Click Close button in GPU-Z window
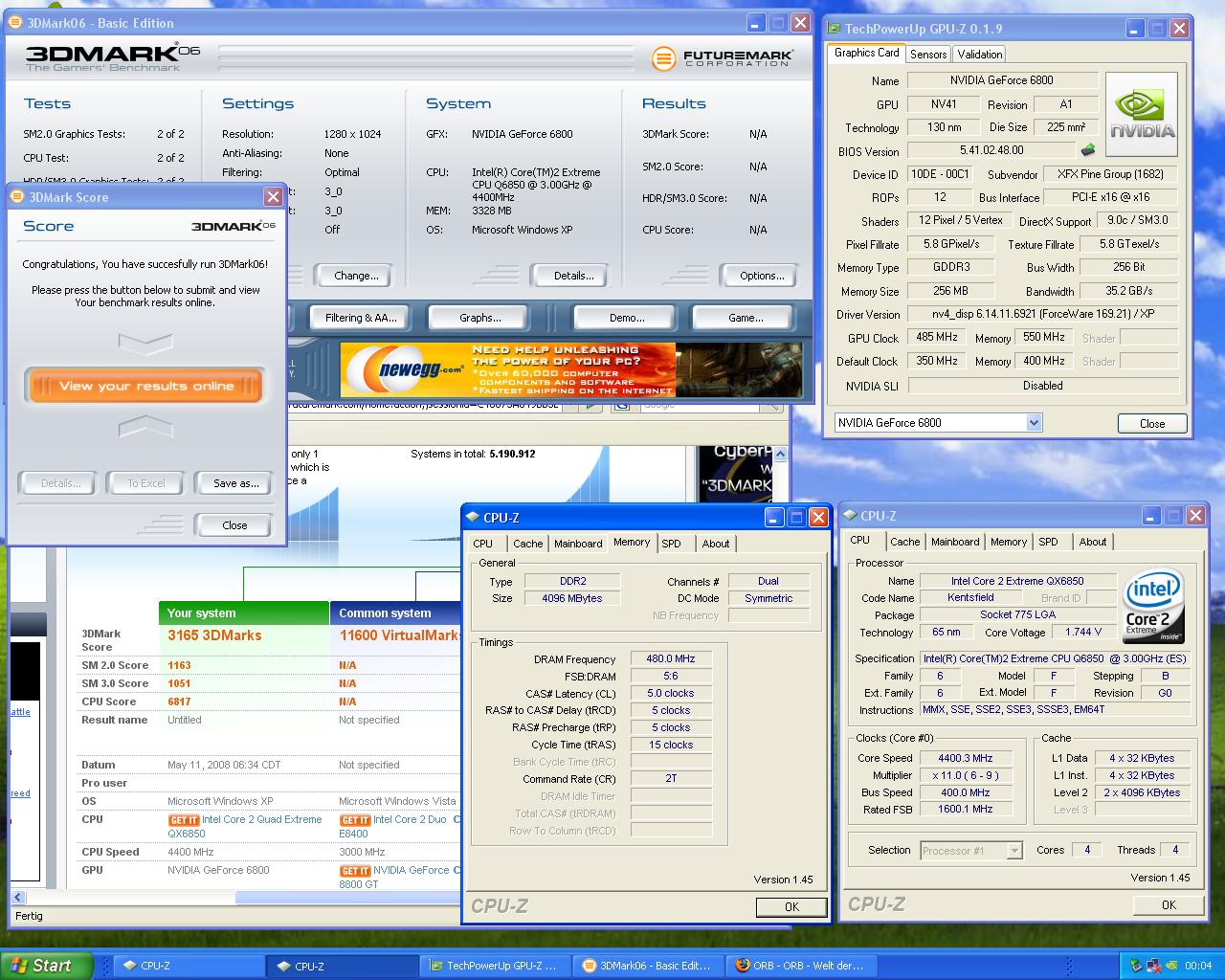The width and height of the screenshot is (1225, 980). [x=1152, y=423]
